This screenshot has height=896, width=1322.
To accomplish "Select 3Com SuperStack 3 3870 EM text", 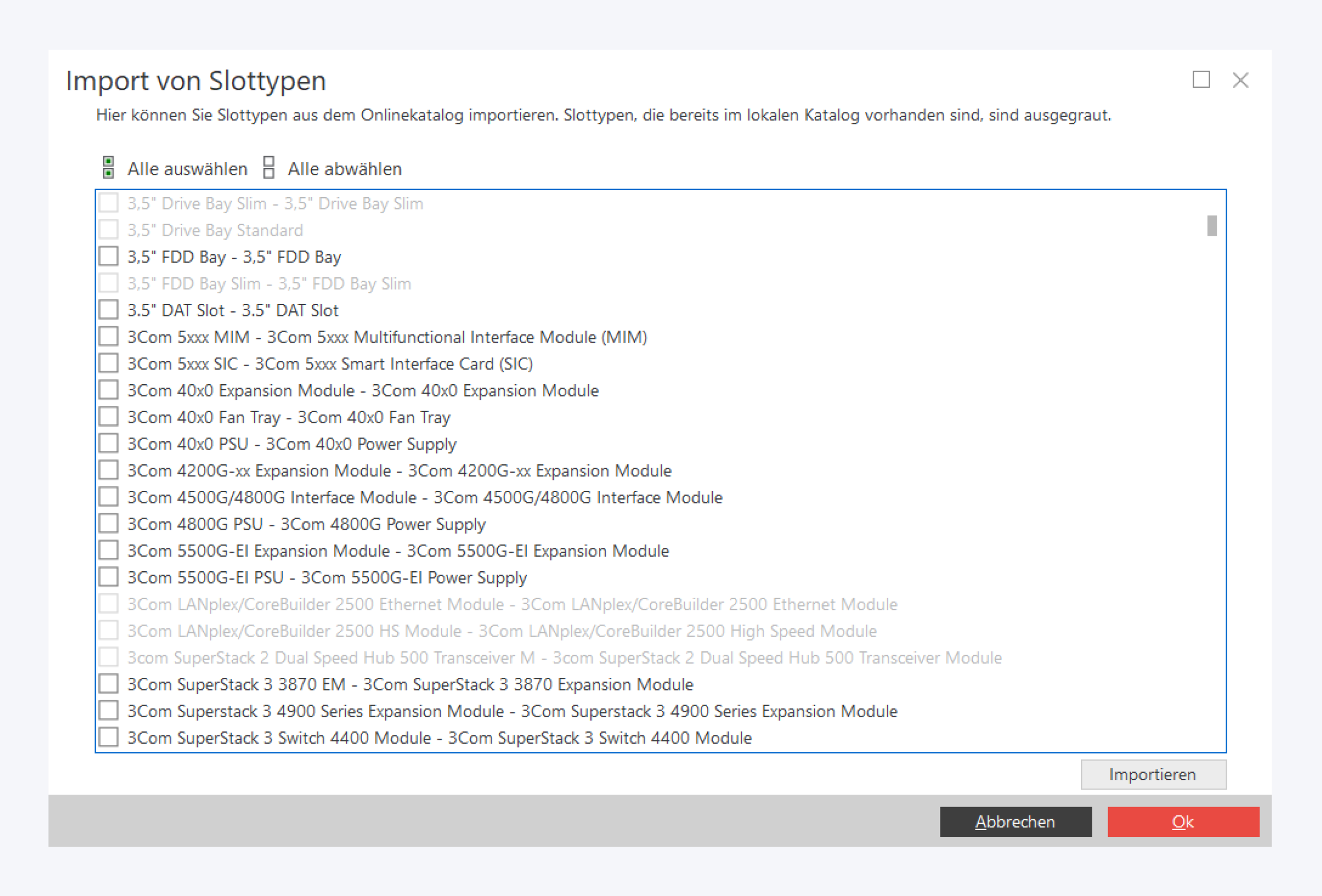I will coord(409,684).
